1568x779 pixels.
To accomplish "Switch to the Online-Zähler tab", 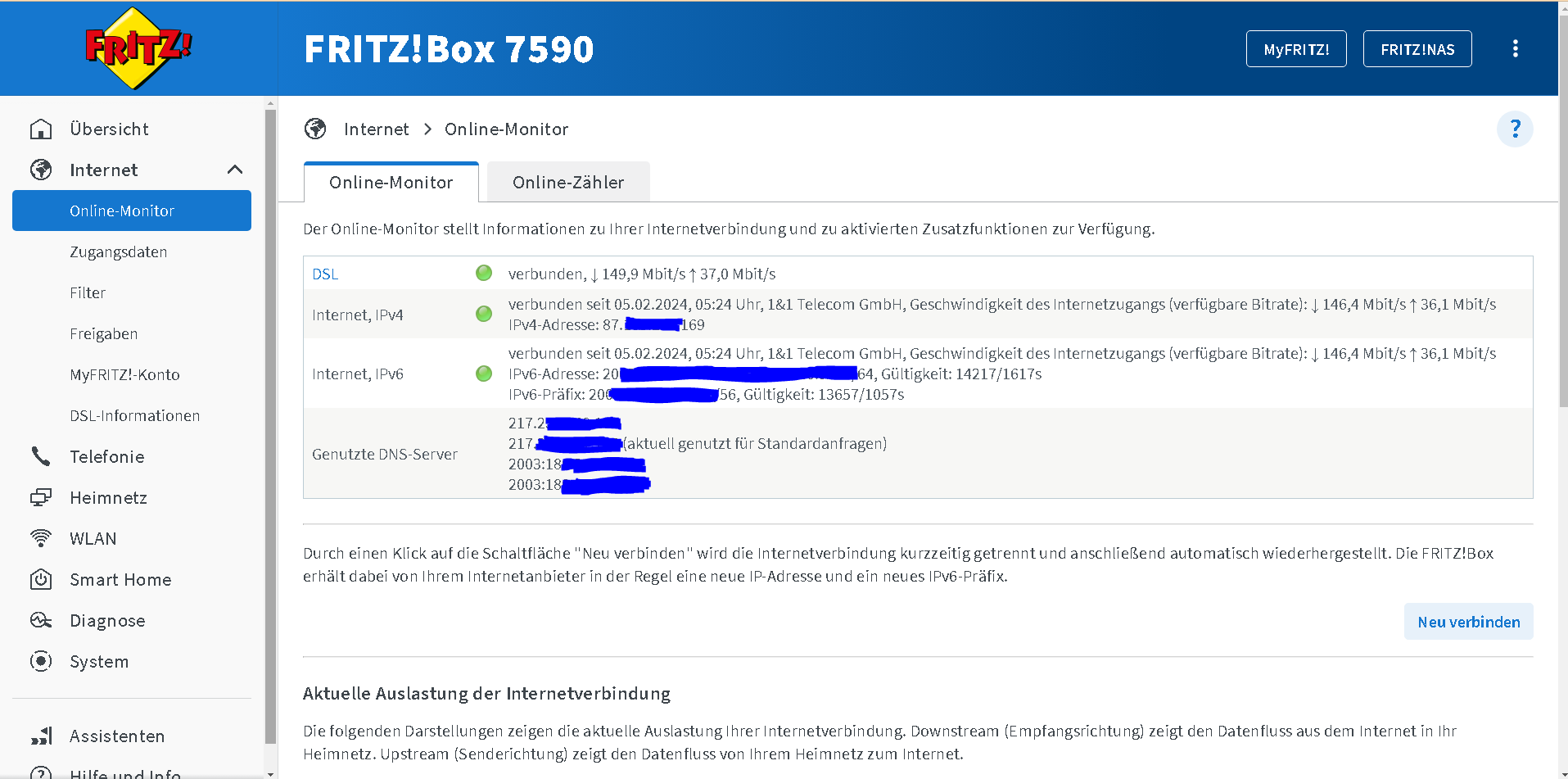I will (x=568, y=182).
